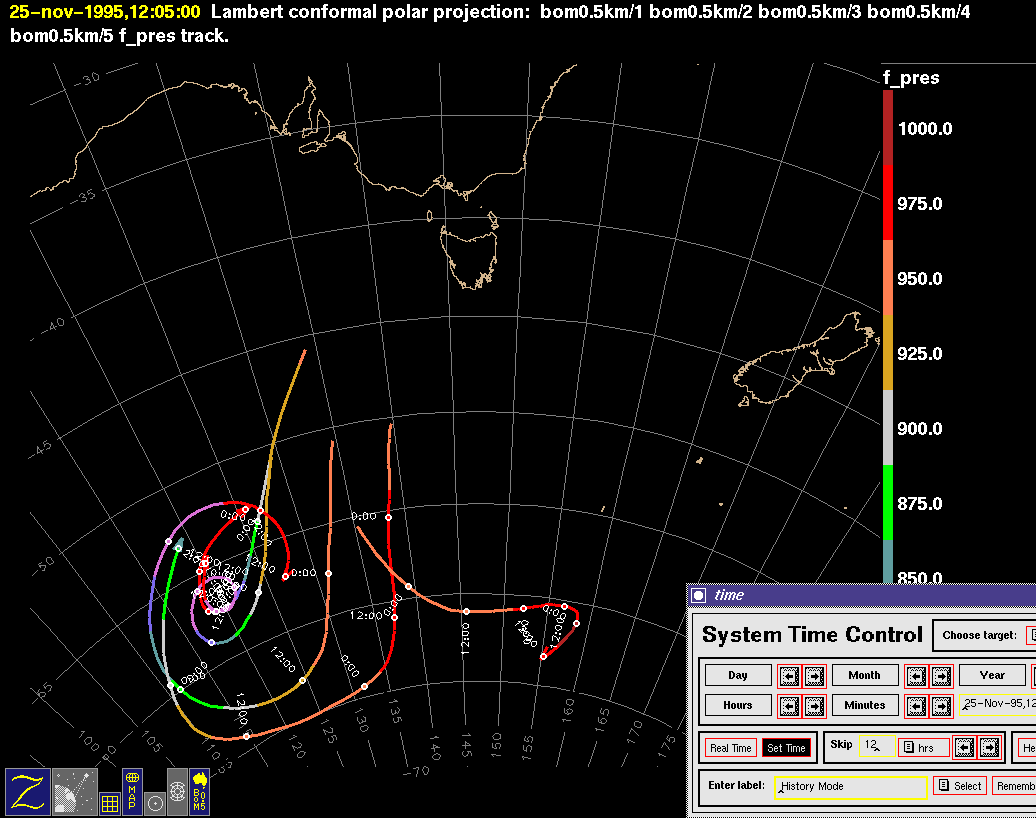Open the satellite imagery icon
Screen dimensions: 1036x818
(74, 790)
